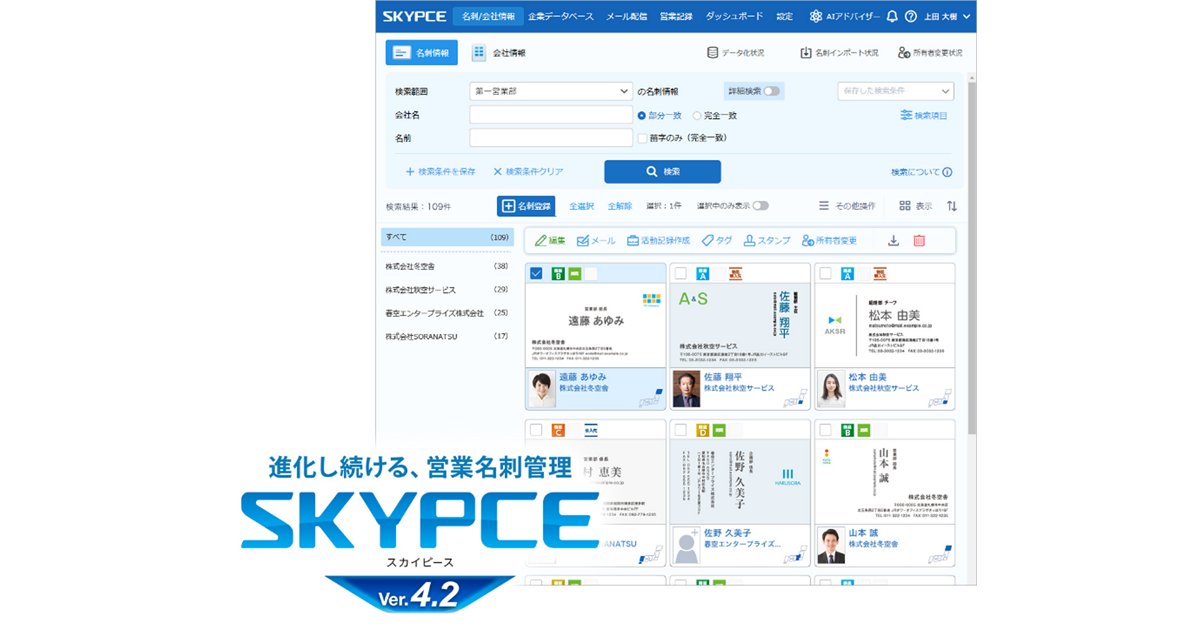Click the 会社名 input field

pyautogui.click(x=550, y=115)
